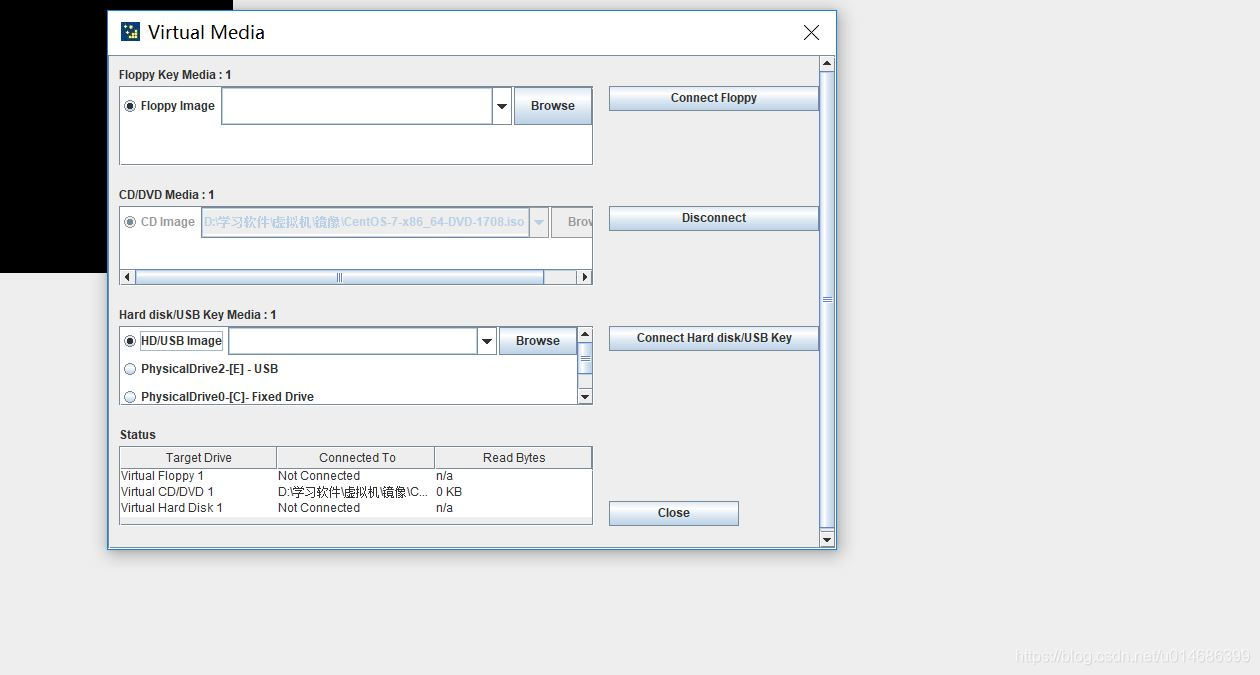This screenshot has width=1260, height=675.
Task: Click Not Connected cell for Virtual Hard Disk 1
Action: (x=355, y=508)
